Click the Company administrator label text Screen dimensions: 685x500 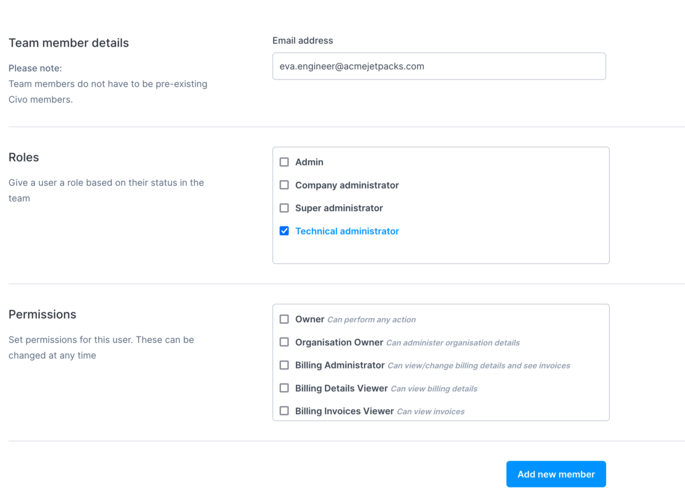click(346, 185)
